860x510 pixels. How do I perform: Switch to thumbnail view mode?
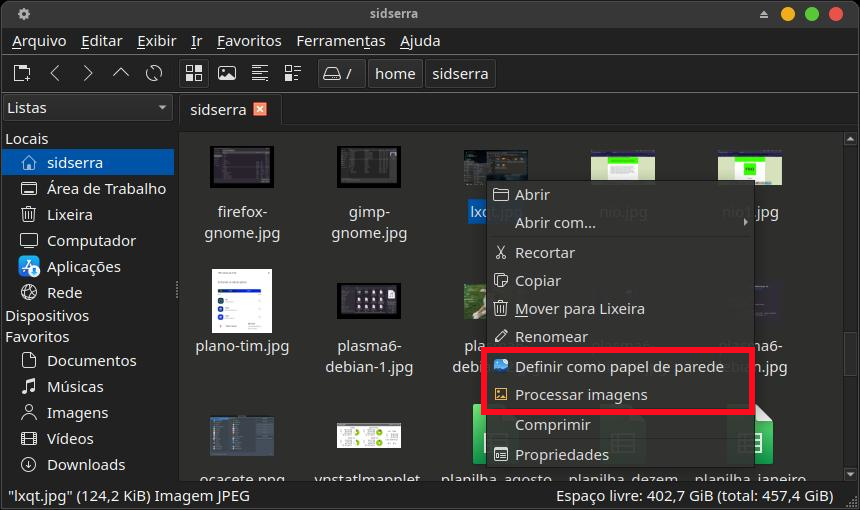(x=227, y=73)
